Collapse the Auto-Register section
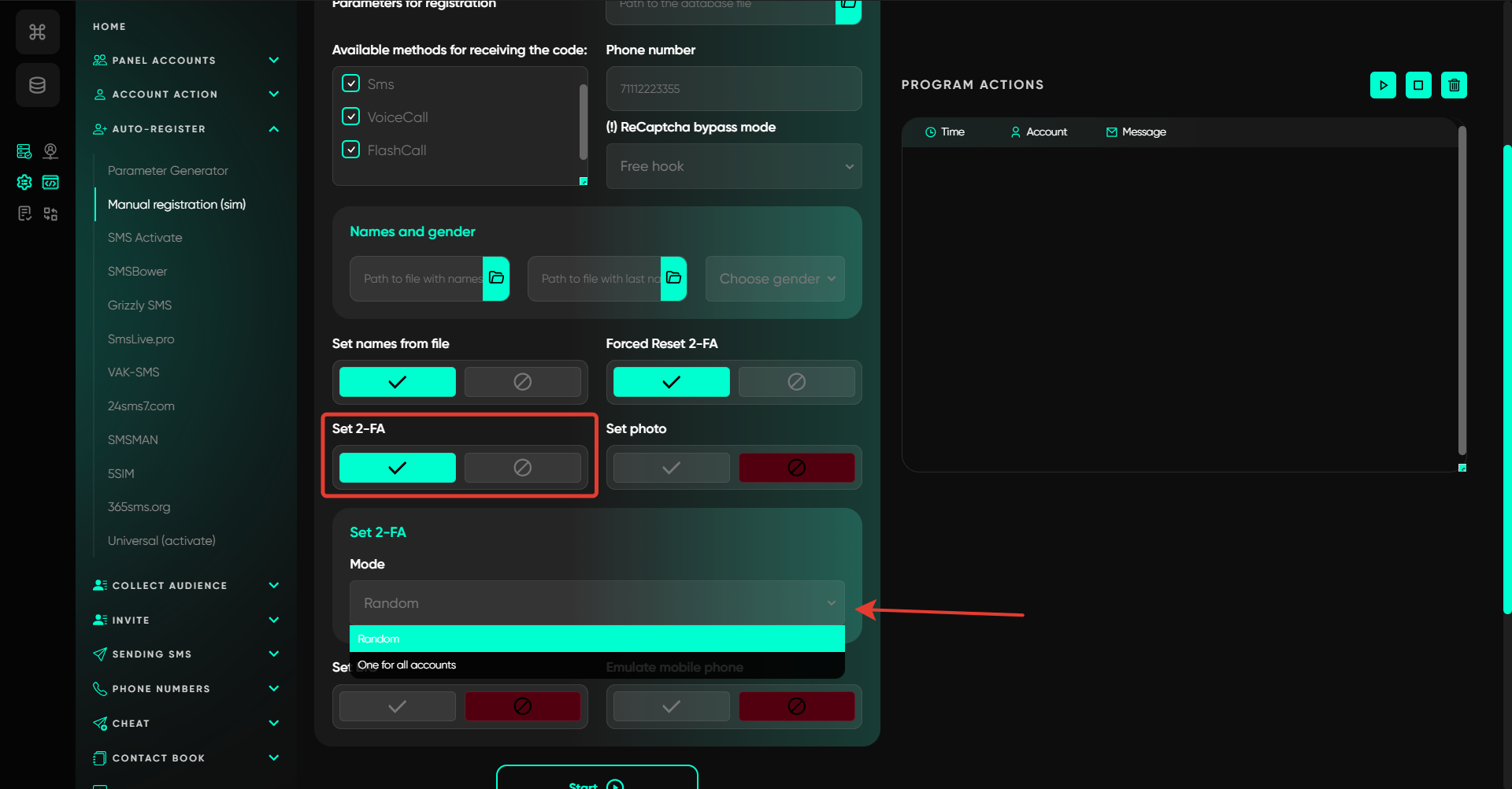Screen dimensions: 1512x789 tap(273, 129)
